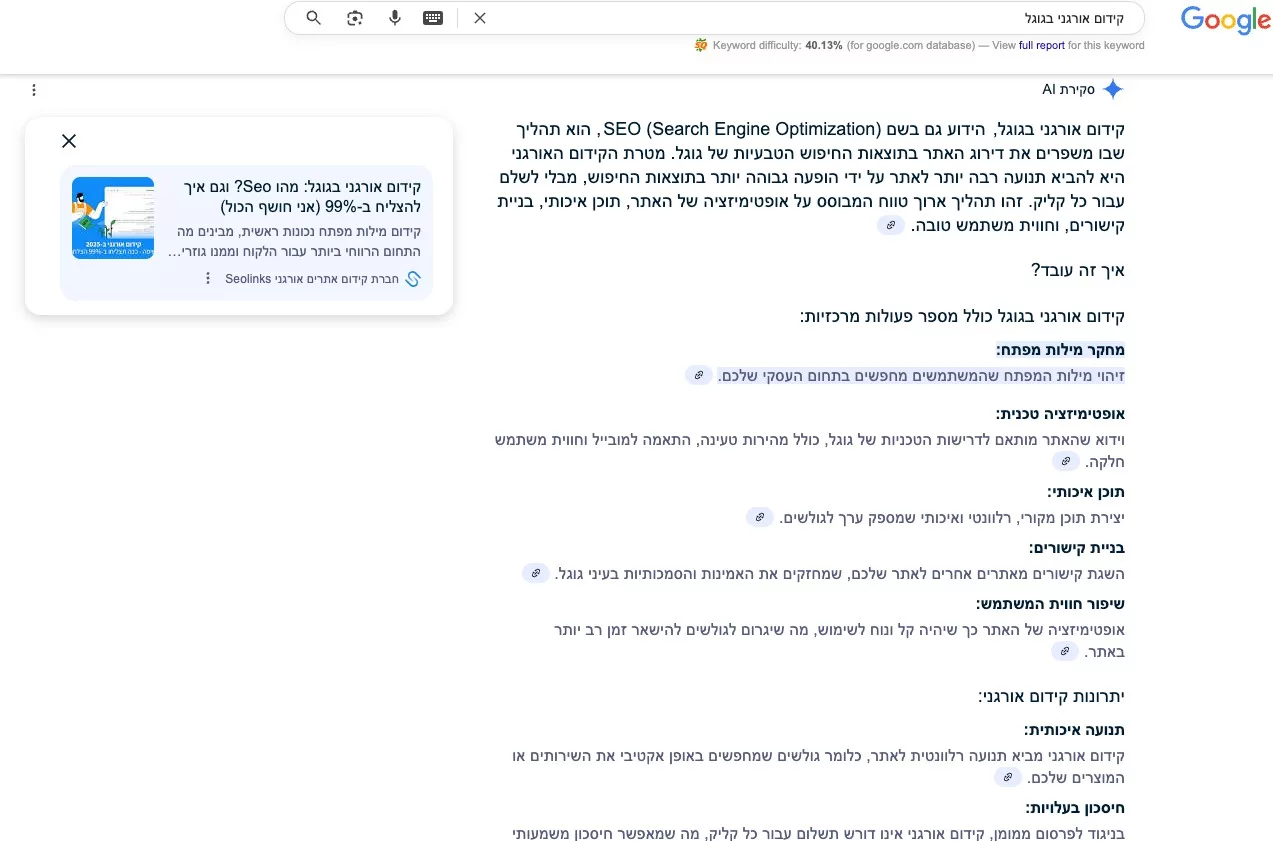Click the Google logo

(1225, 20)
